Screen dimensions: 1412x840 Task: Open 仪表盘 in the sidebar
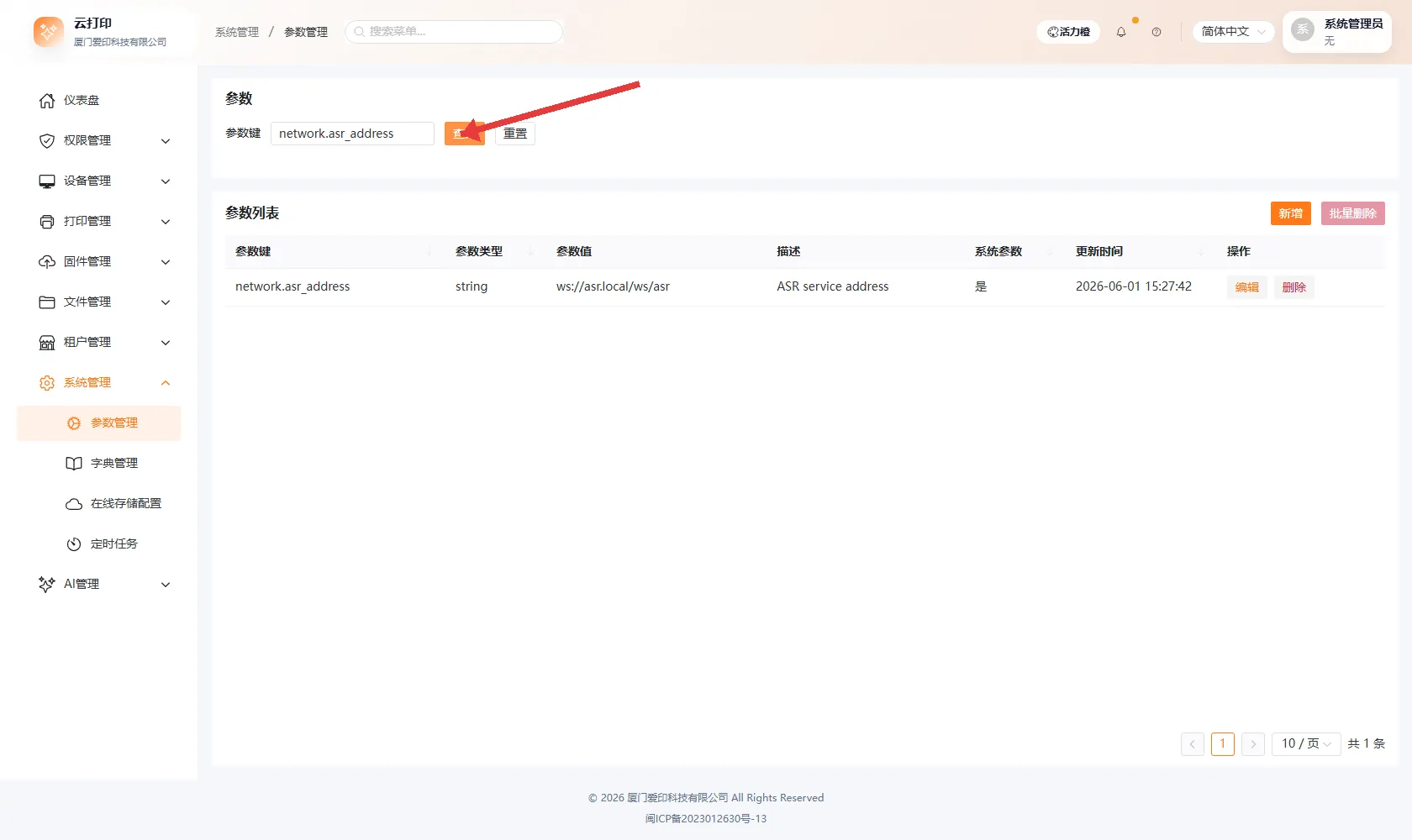(x=99, y=101)
